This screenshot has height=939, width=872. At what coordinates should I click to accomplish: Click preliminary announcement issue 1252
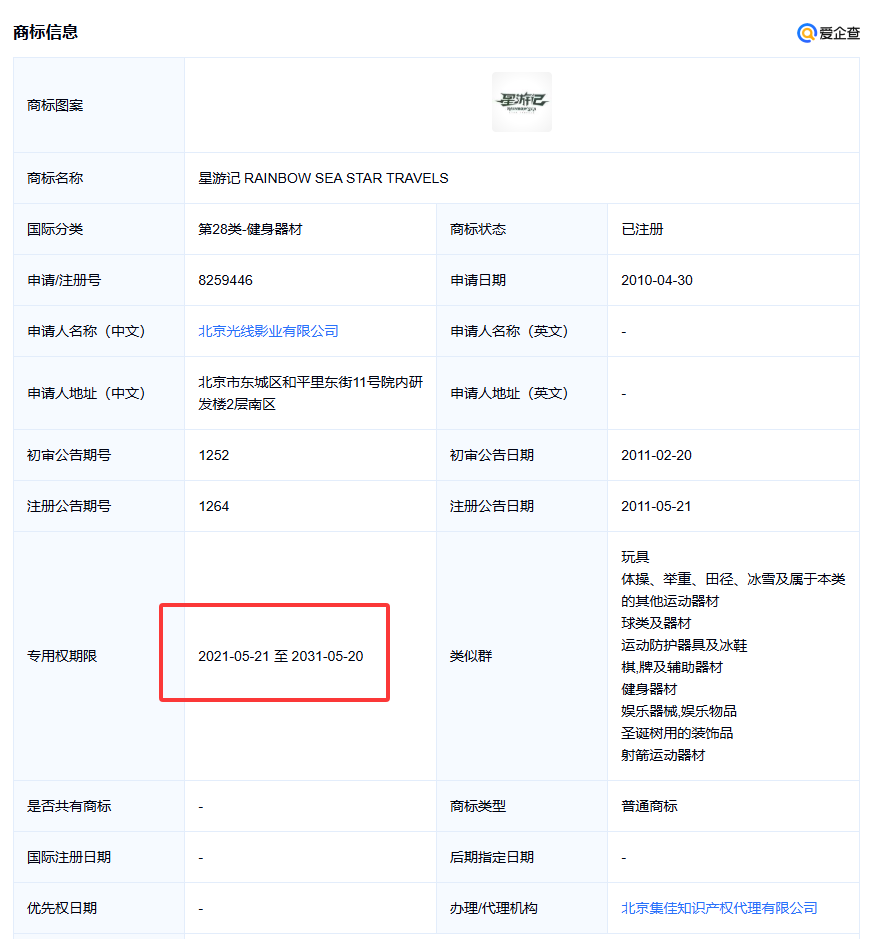click(x=214, y=455)
